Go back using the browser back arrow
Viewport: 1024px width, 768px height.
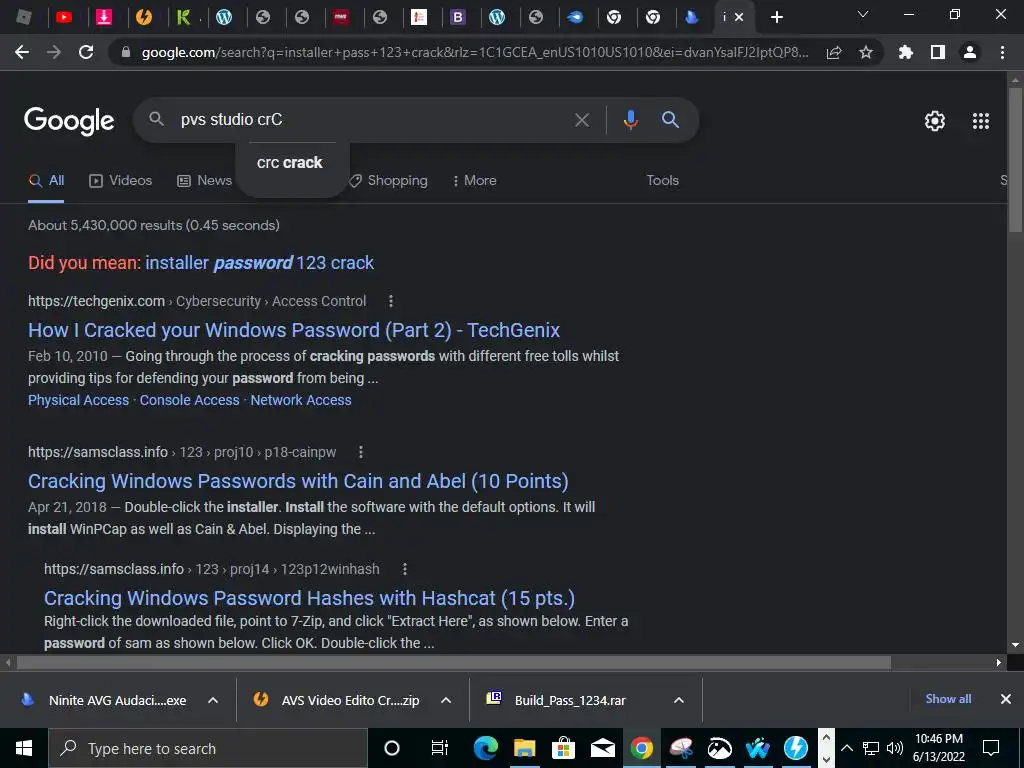(22, 52)
